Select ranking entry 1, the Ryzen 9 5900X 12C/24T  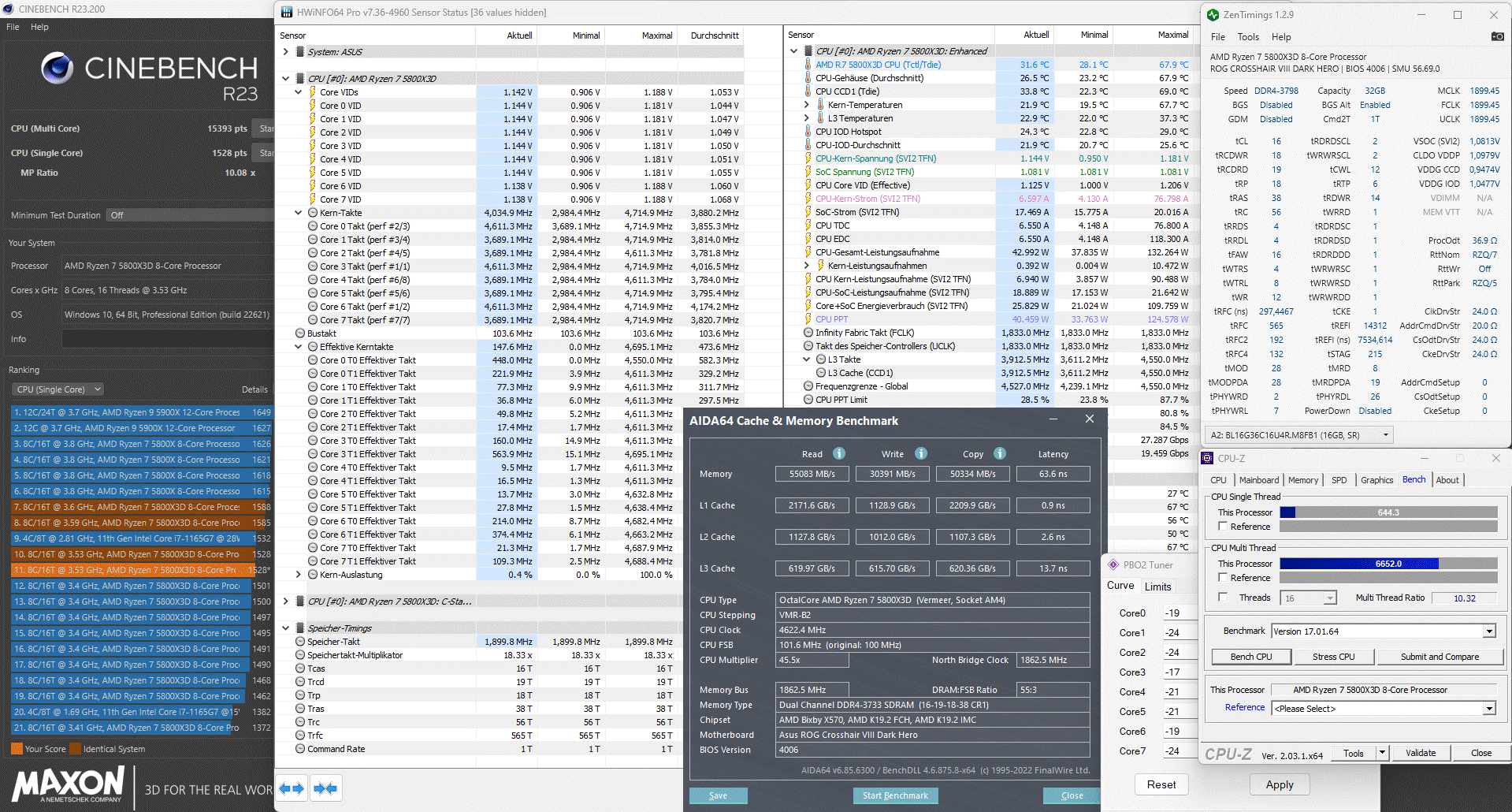[x=142, y=412]
